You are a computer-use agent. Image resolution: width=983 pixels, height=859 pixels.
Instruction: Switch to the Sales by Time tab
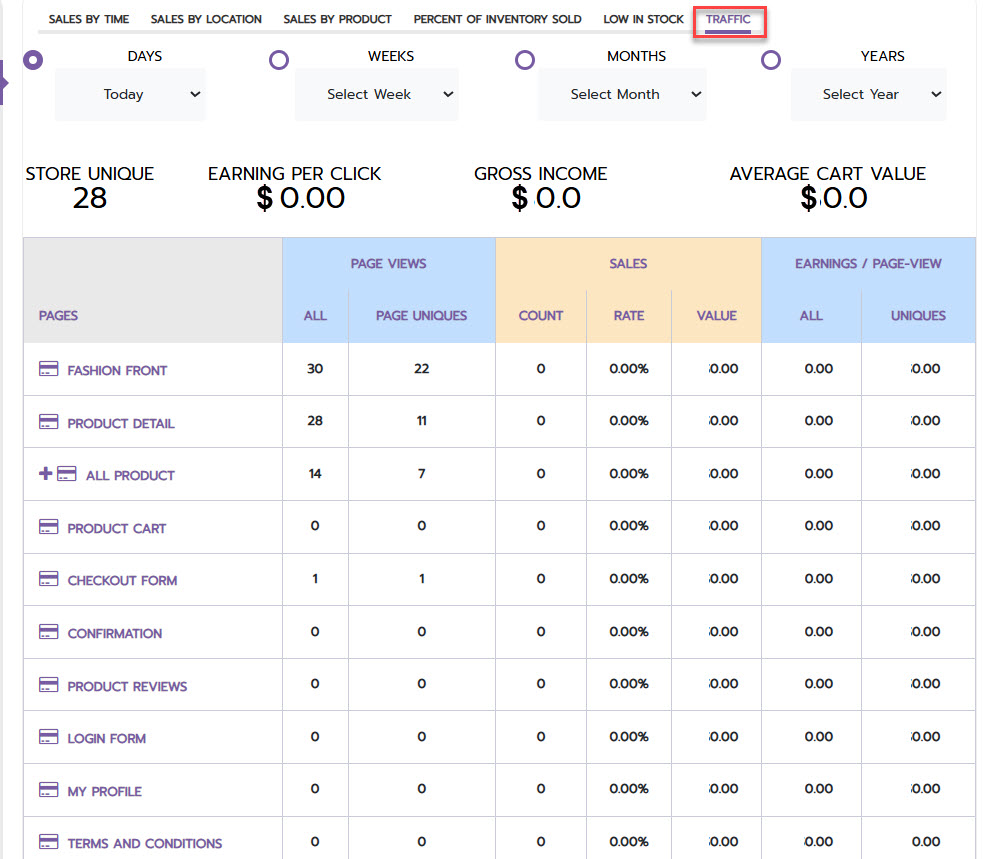(x=89, y=19)
